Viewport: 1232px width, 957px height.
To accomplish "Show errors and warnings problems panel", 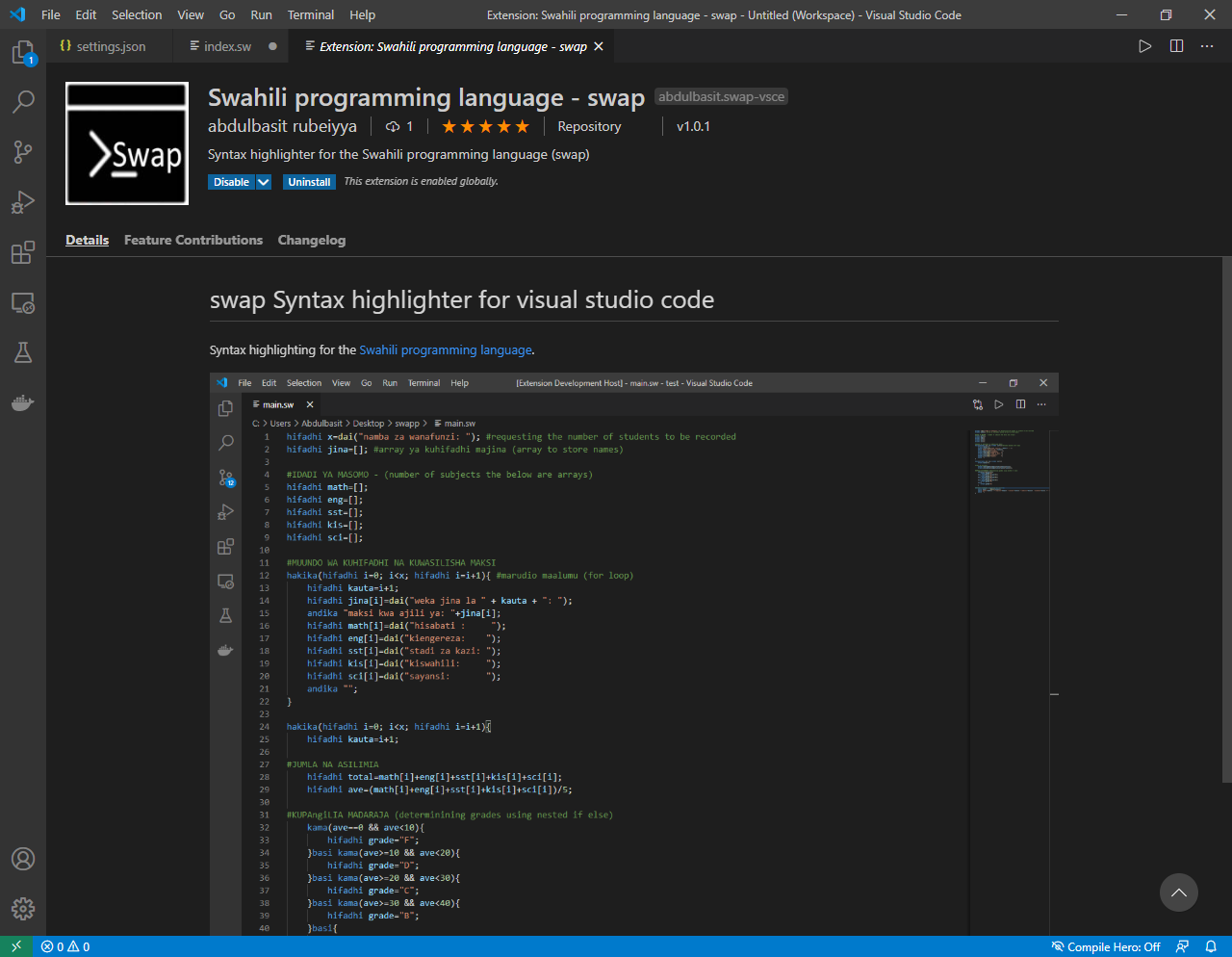I will [65, 946].
